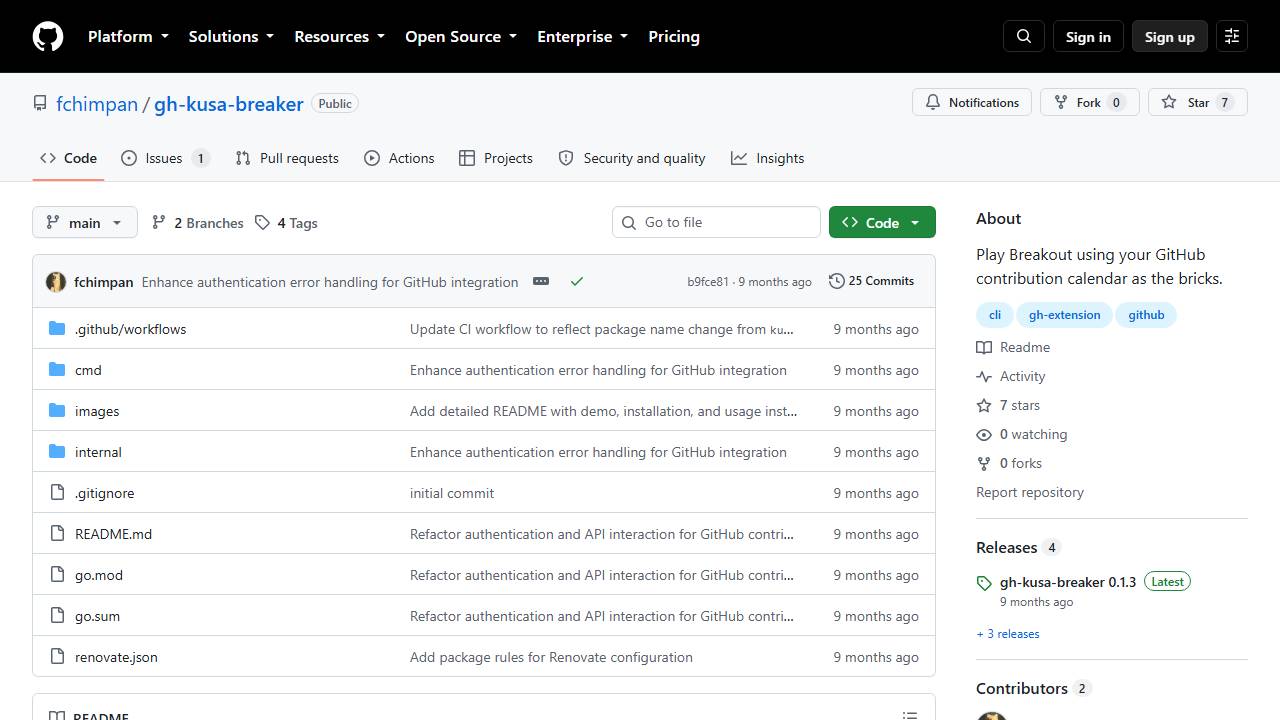Open the README.md file

coord(114,534)
